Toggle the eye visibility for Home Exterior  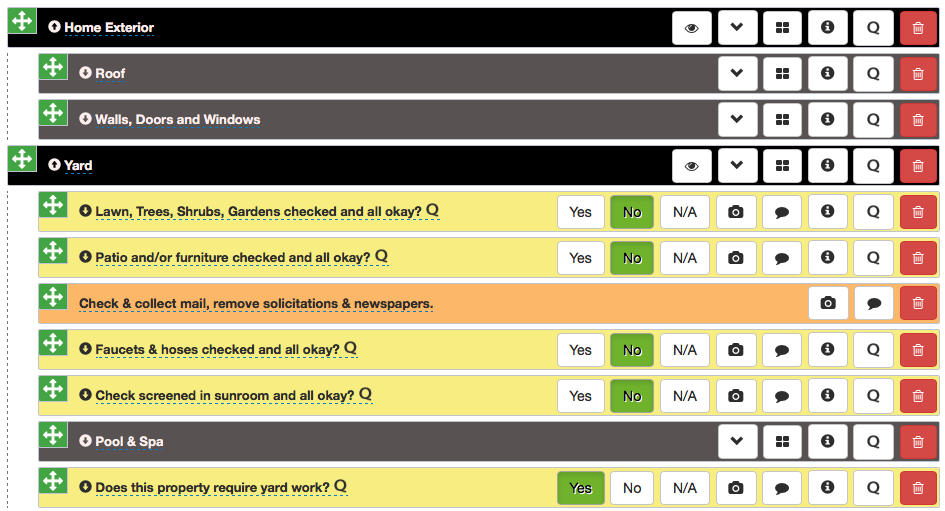691,28
